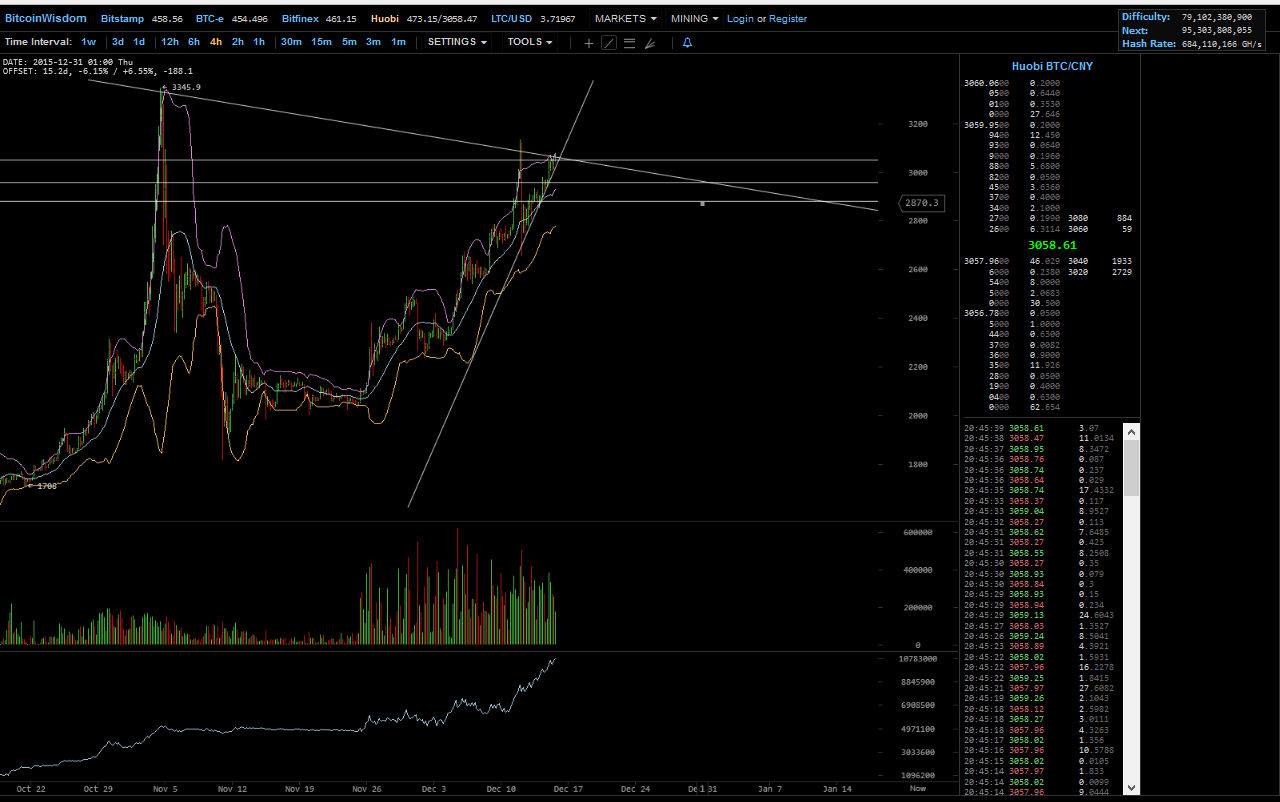The width and height of the screenshot is (1280, 802).
Task: Set time interval to 1h
Action: click(x=259, y=42)
